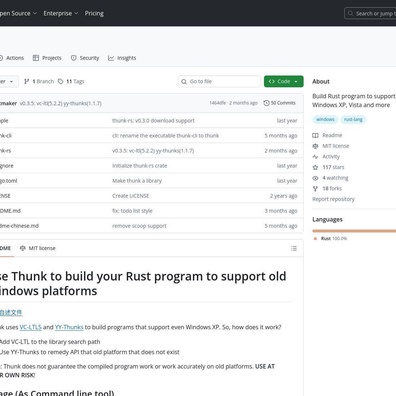Click the branch icon beside 1 Branch
Viewport: 396px width, 396px height.
tap(27, 81)
